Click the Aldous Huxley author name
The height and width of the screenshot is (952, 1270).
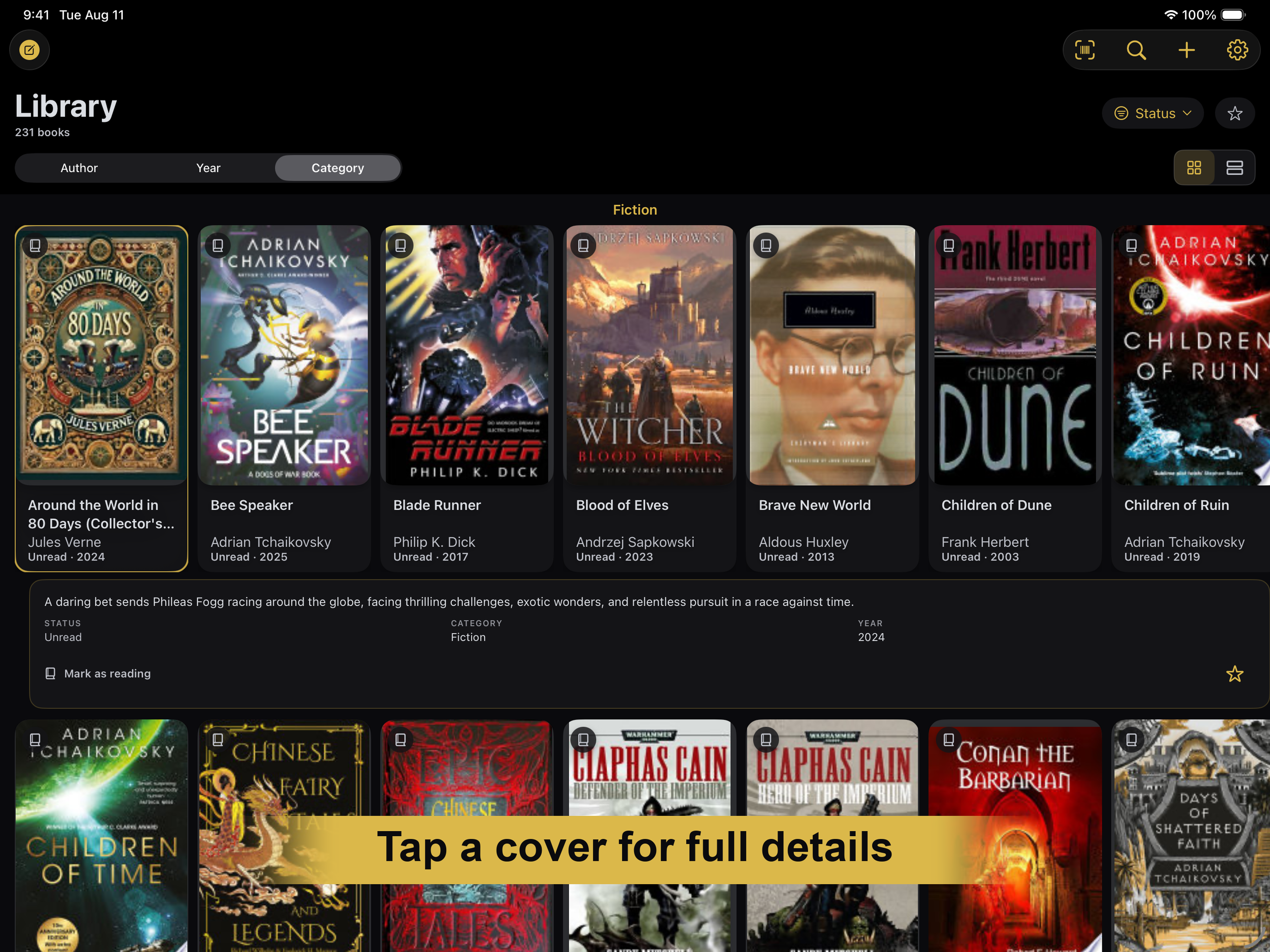803,542
